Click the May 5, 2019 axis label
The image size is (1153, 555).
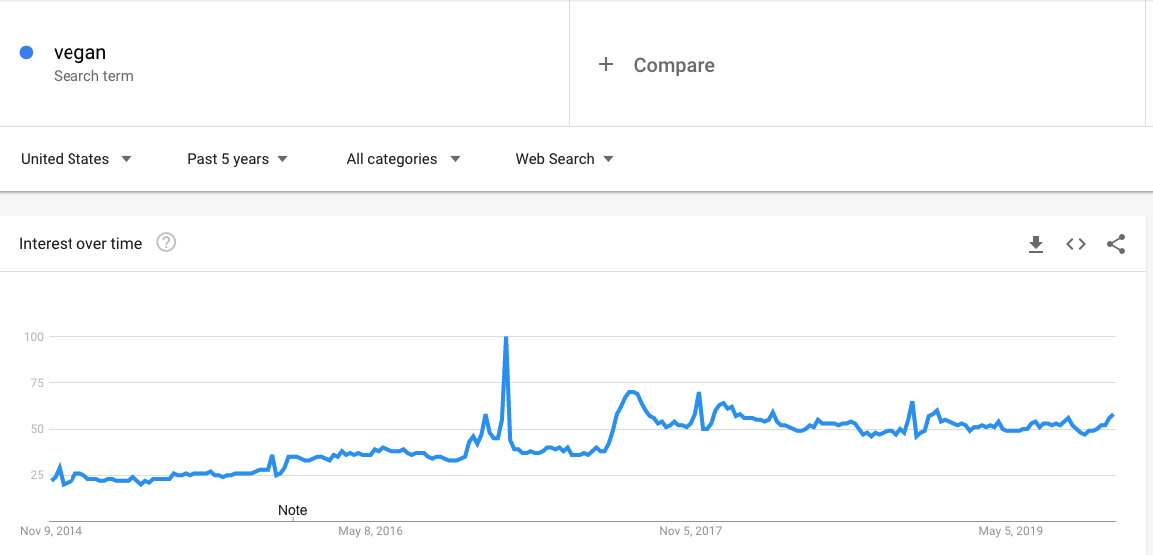tap(1010, 531)
